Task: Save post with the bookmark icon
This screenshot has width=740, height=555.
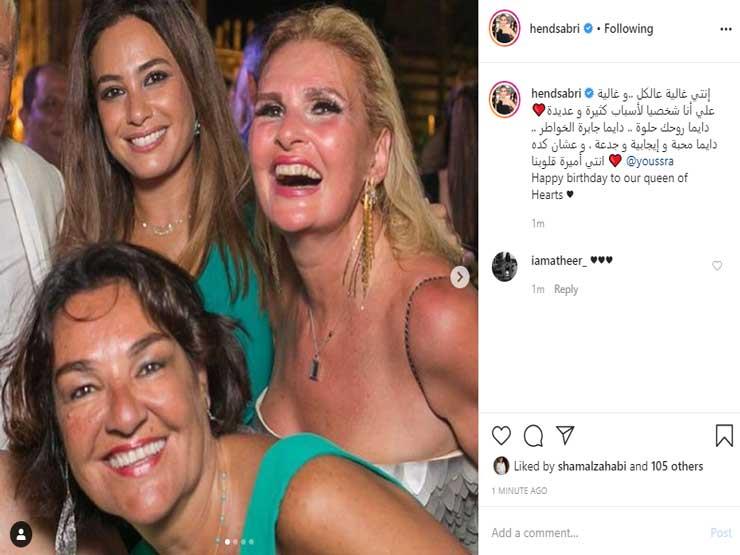Action: click(x=724, y=435)
